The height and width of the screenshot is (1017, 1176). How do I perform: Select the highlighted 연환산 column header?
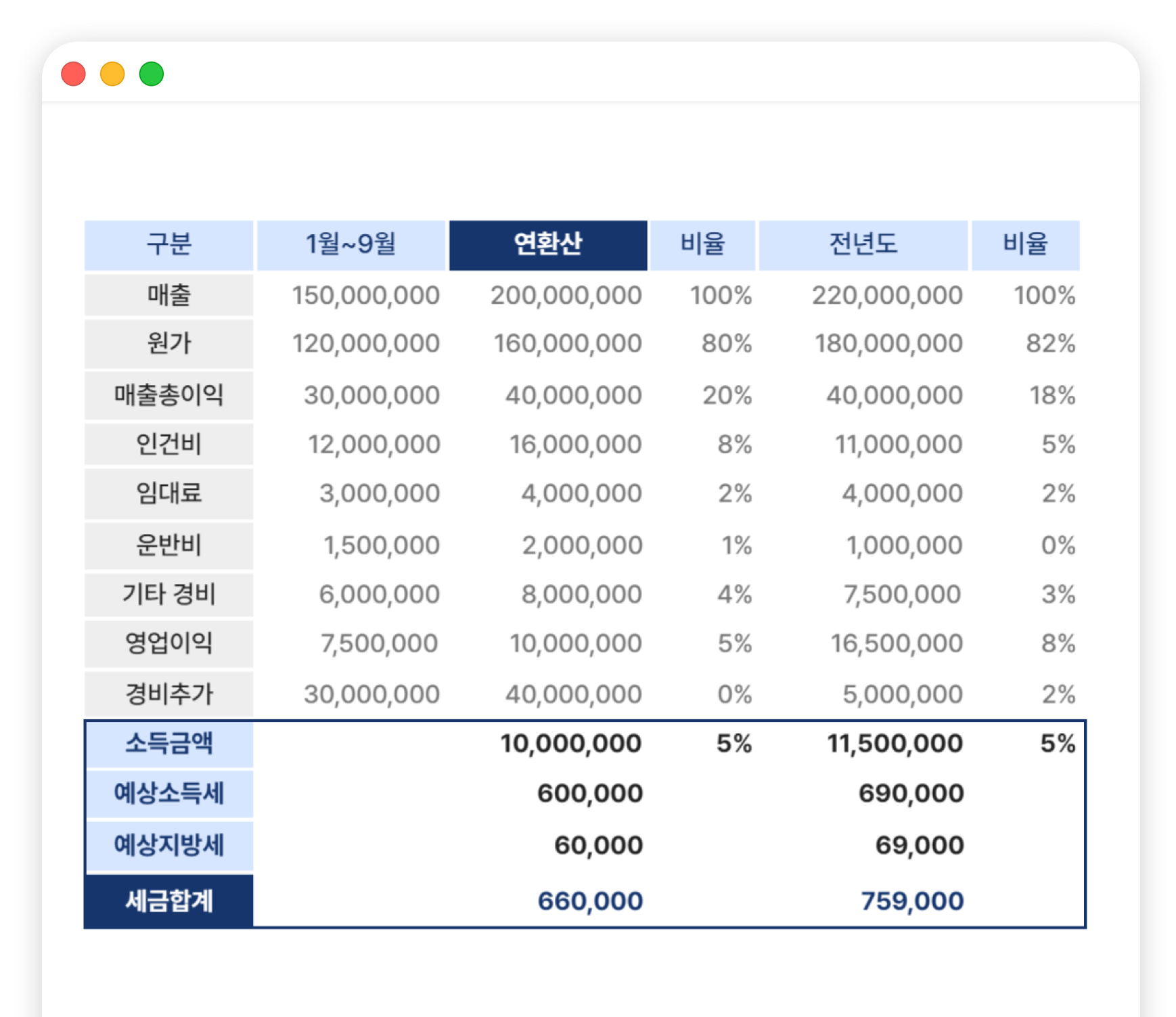548,245
